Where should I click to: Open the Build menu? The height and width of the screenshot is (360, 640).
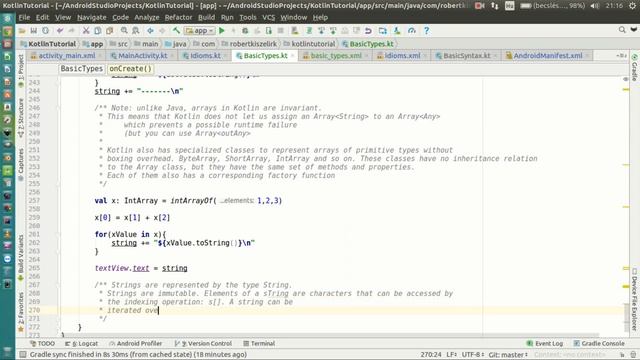(206, 18)
